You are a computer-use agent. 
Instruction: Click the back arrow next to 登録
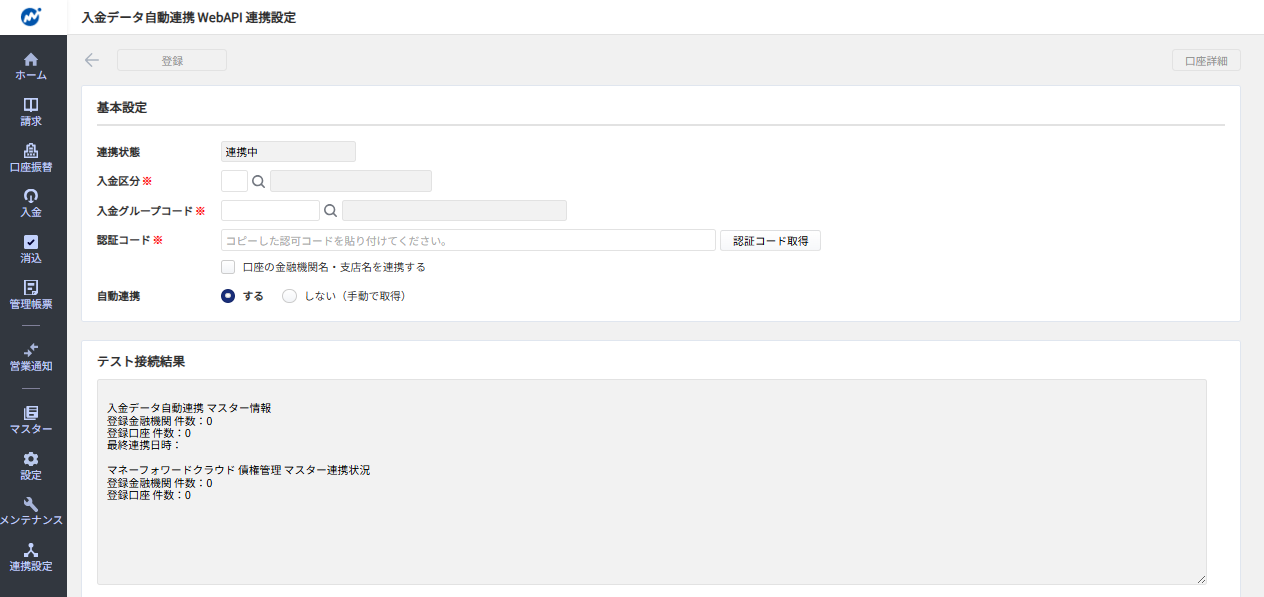pos(92,60)
